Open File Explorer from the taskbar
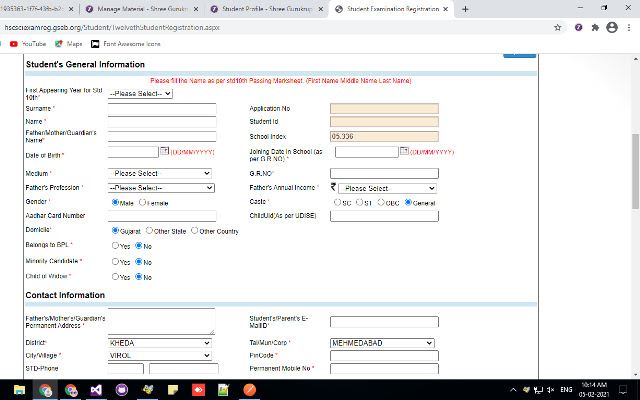The width and height of the screenshot is (640, 400). [x=19, y=390]
